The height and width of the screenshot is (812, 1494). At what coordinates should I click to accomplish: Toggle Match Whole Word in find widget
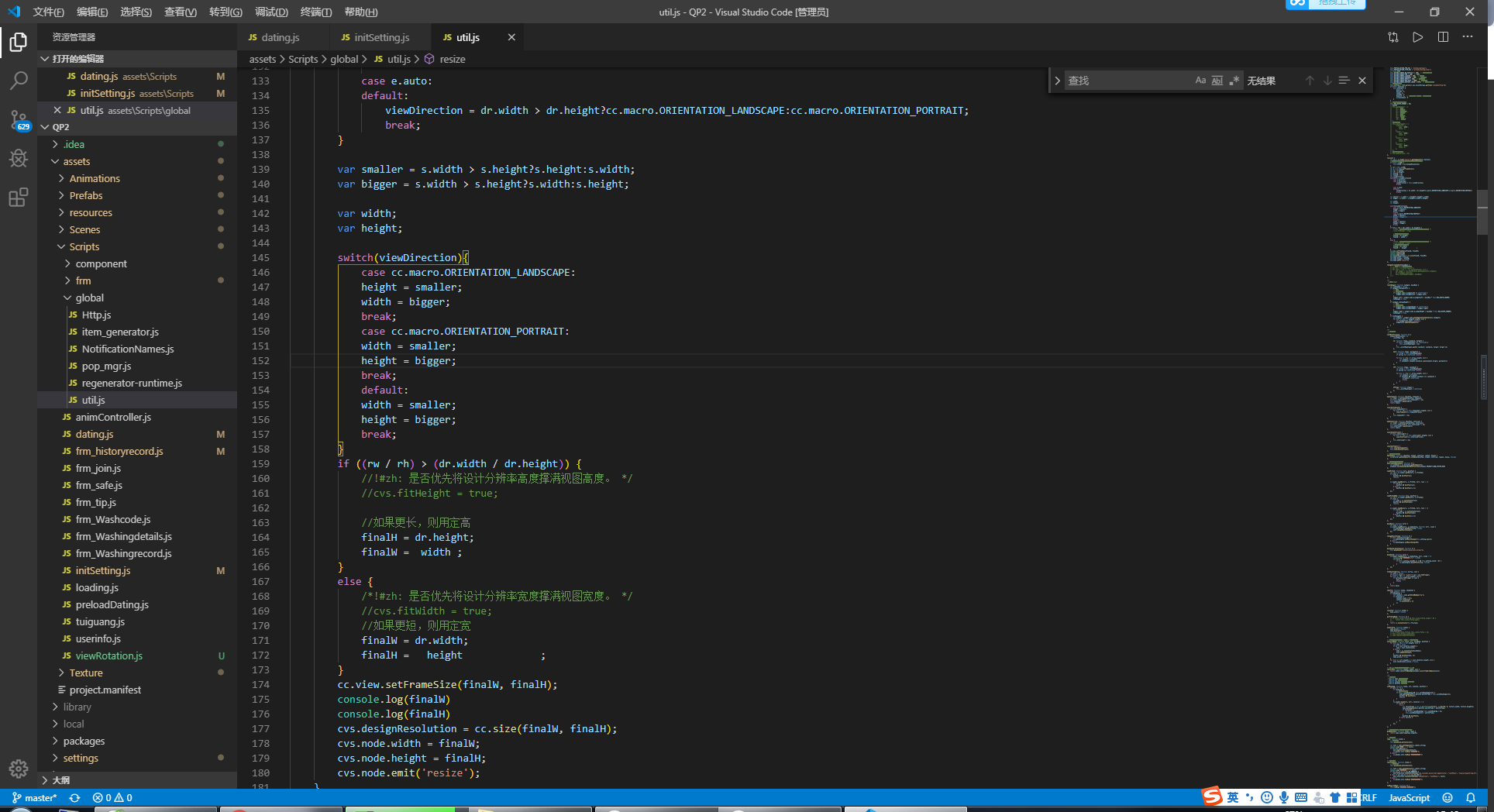click(x=1217, y=81)
